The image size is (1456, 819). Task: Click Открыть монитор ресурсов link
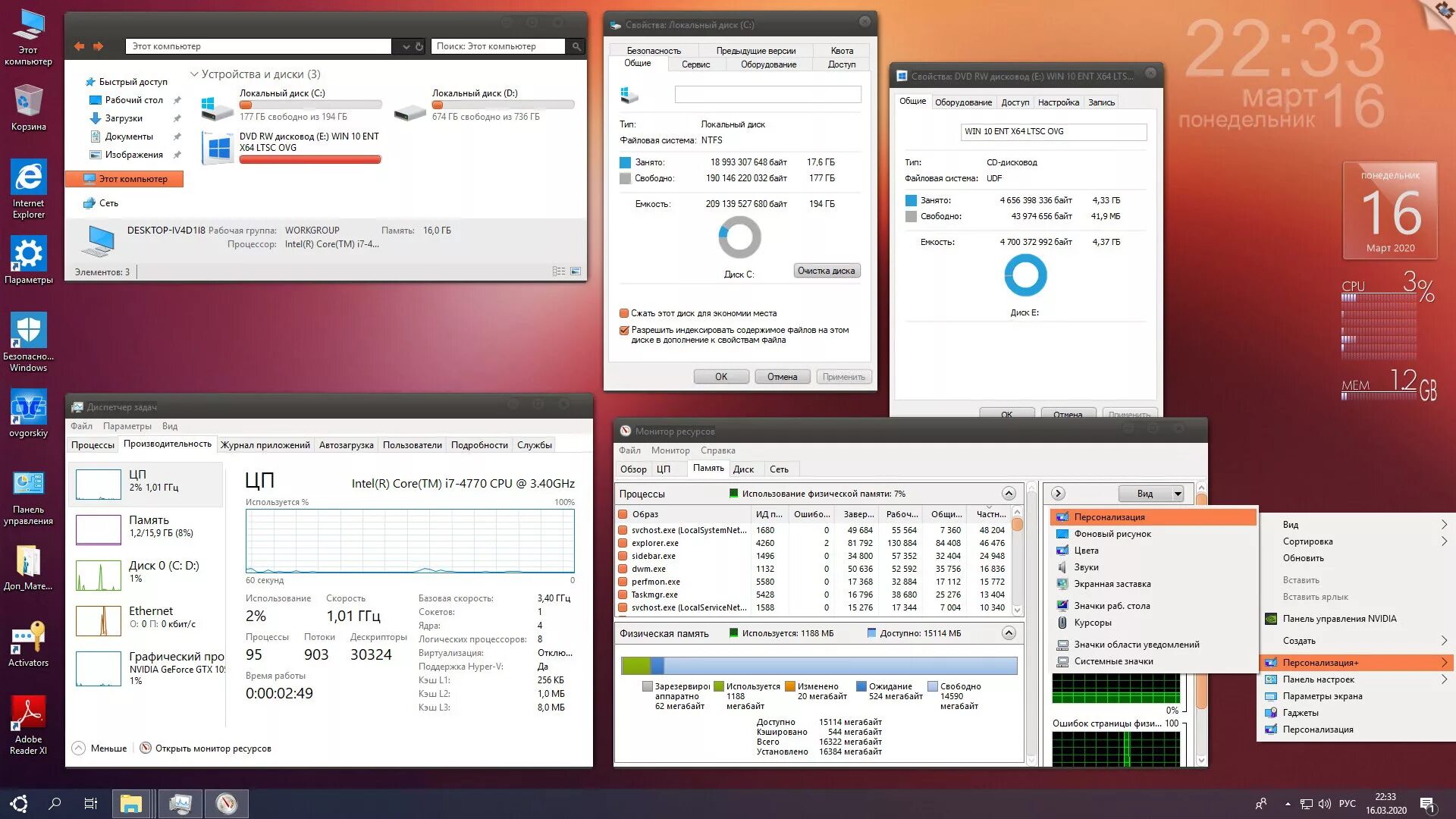(212, 748)
